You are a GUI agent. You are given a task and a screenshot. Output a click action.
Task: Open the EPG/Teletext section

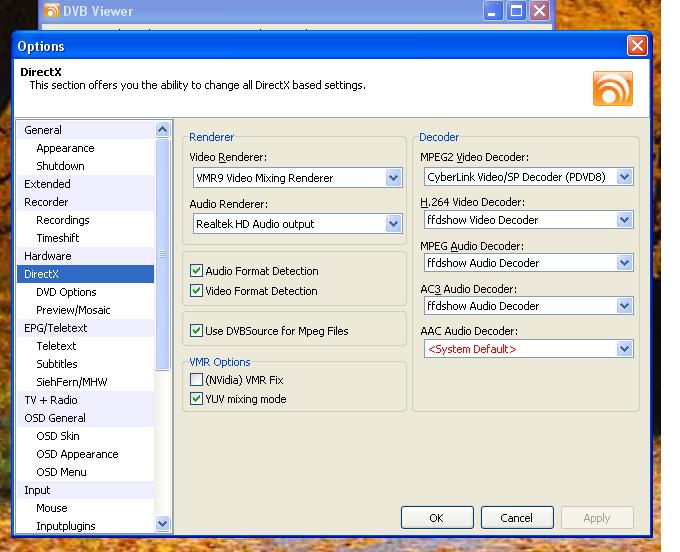click(85, 328)
